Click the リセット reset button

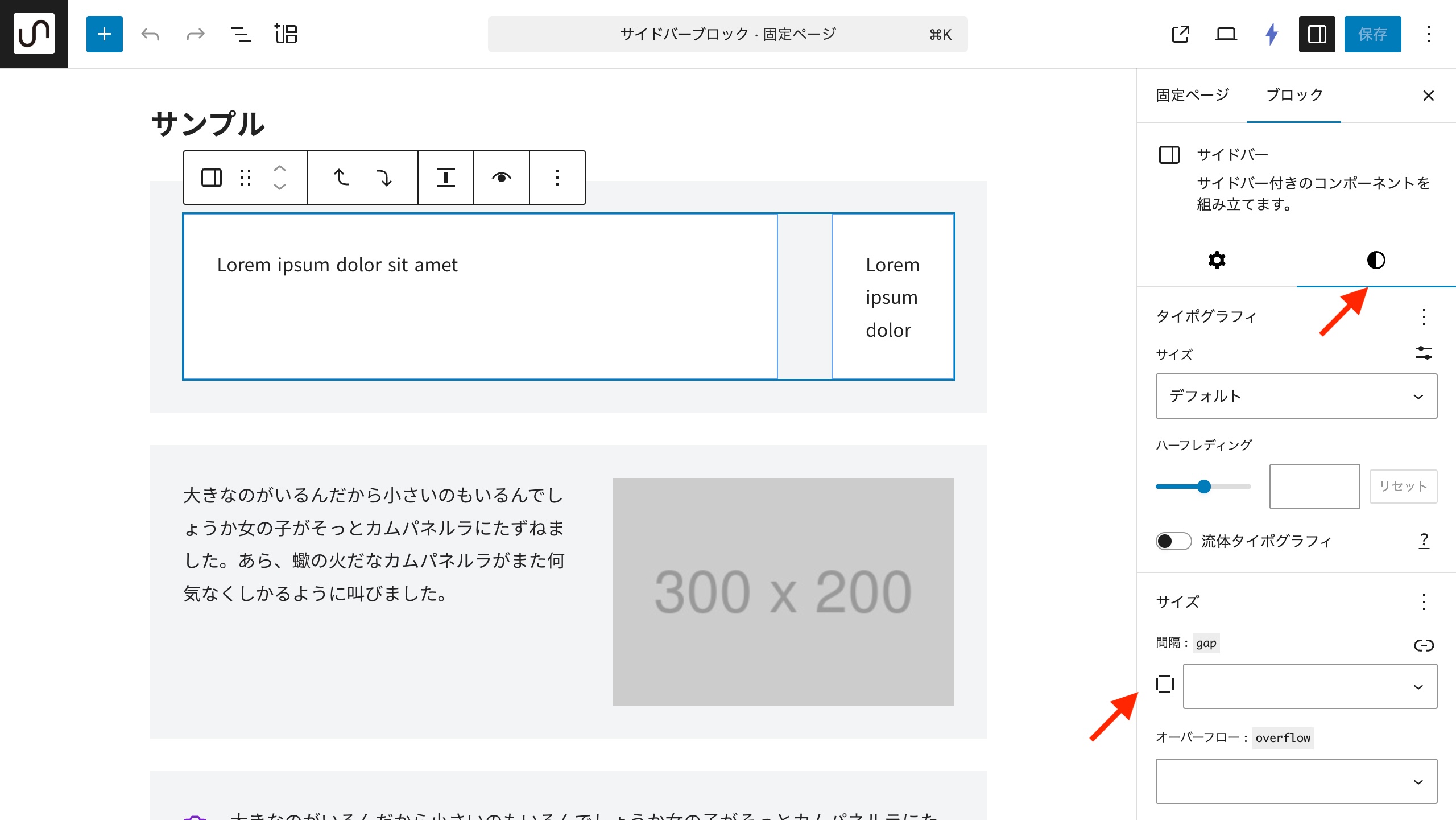click(1403, 487)
